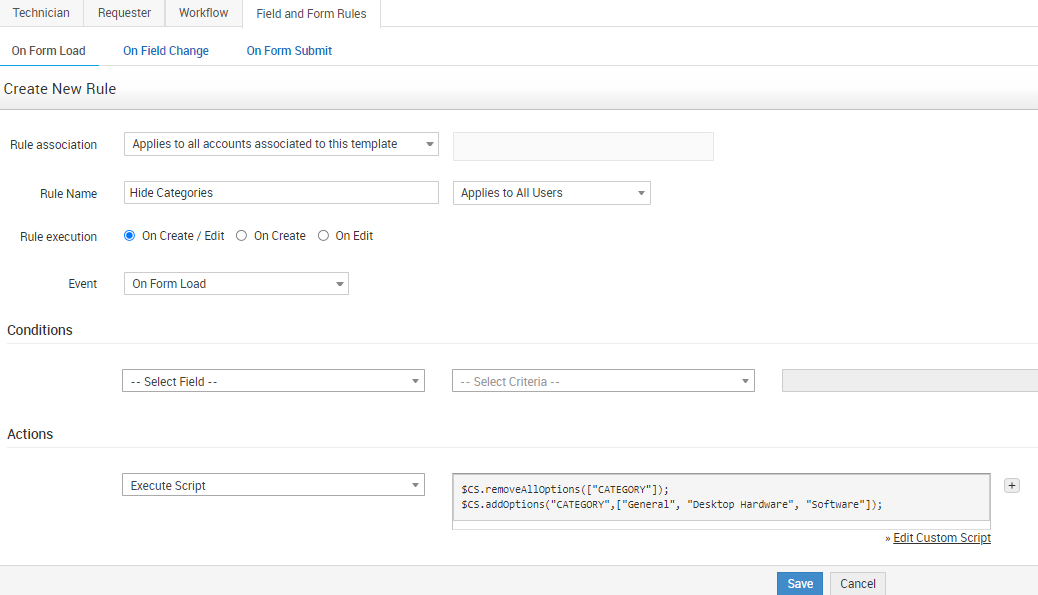This screenshot has width=1038, height=595.
Task: Select the Field and Form Rules tab
Action: 311,14
